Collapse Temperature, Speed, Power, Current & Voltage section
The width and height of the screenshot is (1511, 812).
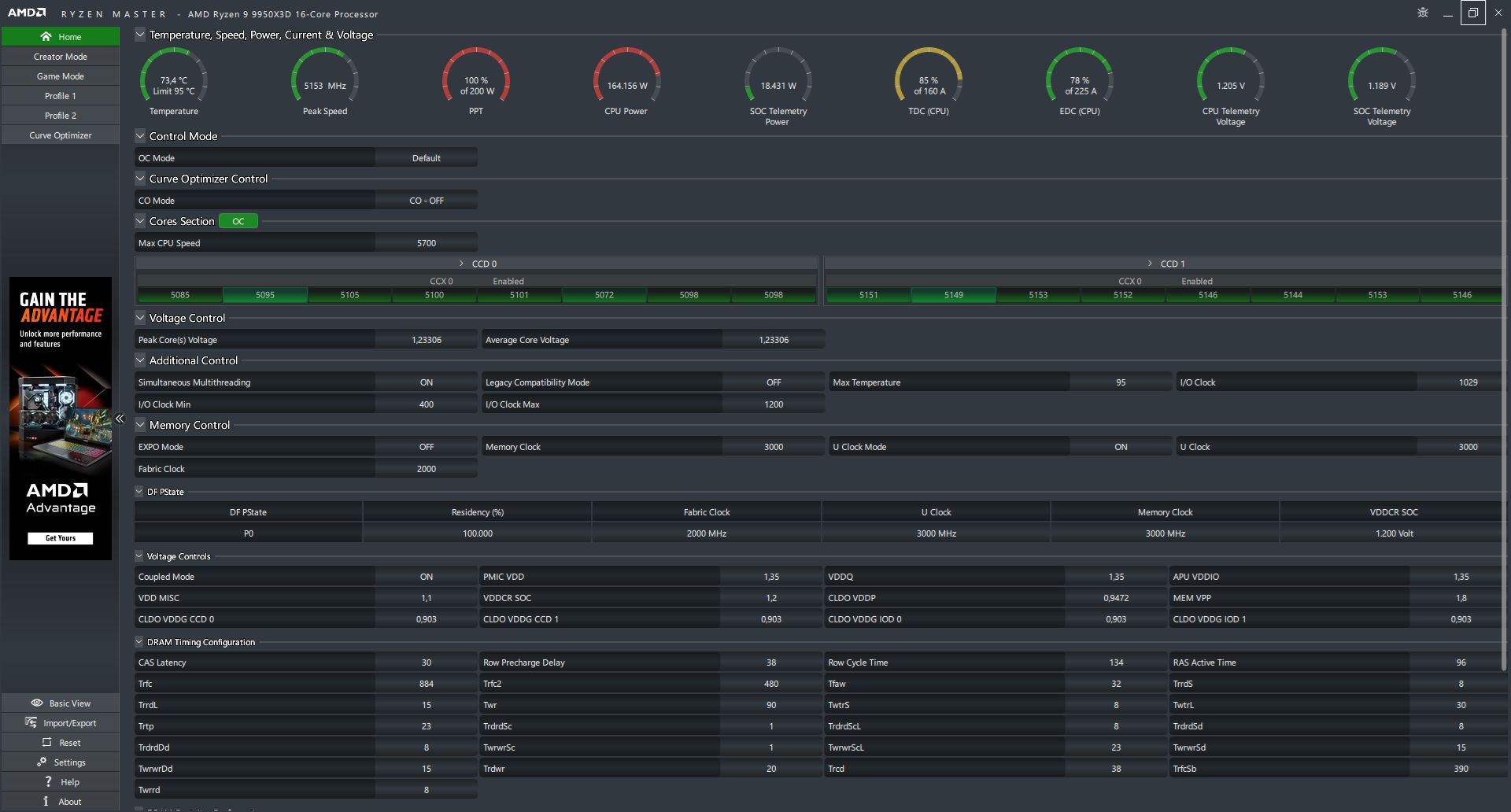coord(140,34)
